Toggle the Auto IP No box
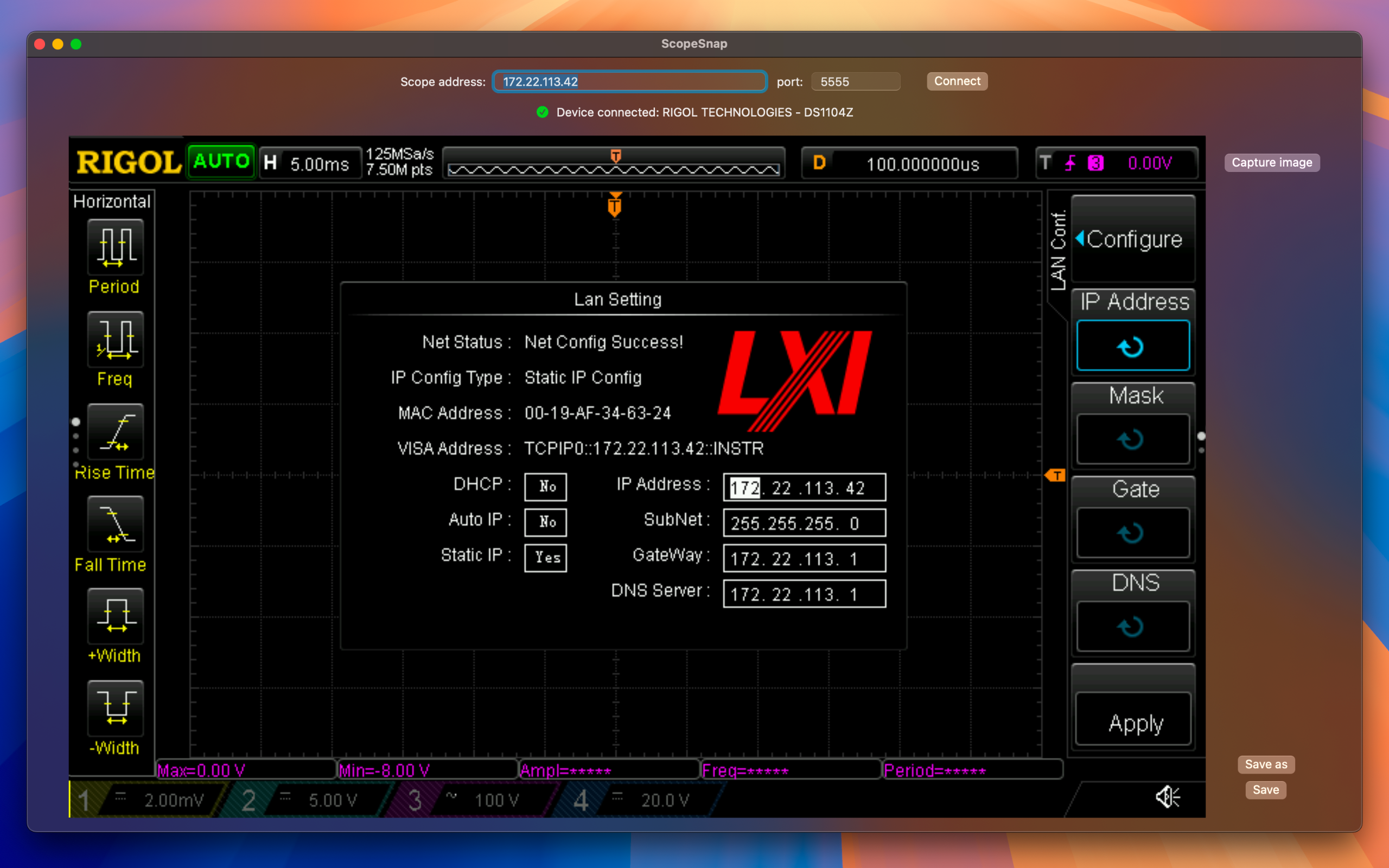Image resolution: width=1389 pixels, height=868 pixels. tap(545, 522)
